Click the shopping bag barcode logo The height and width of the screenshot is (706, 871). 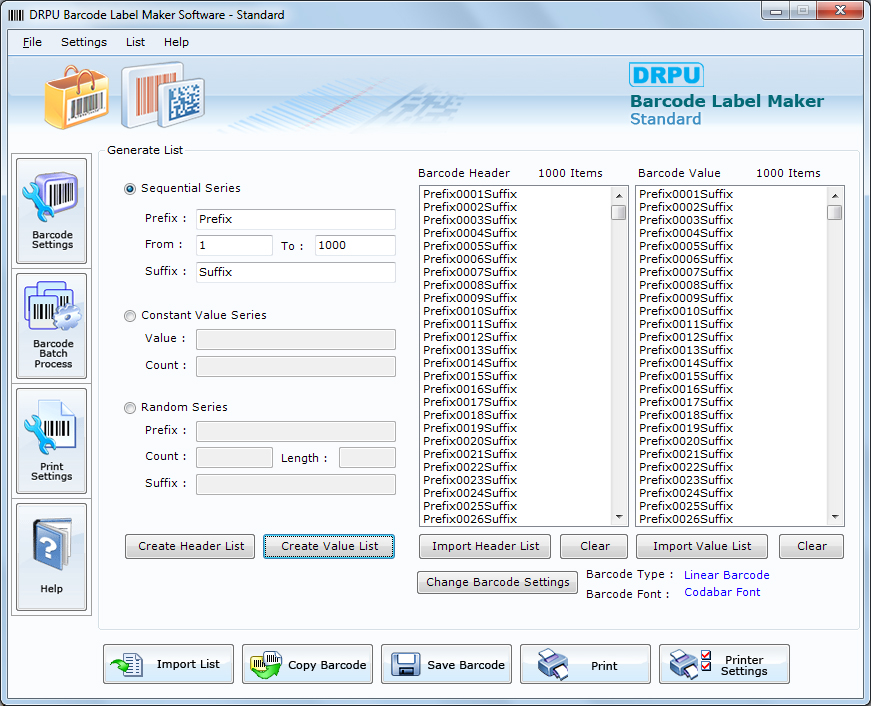(77, 98)
